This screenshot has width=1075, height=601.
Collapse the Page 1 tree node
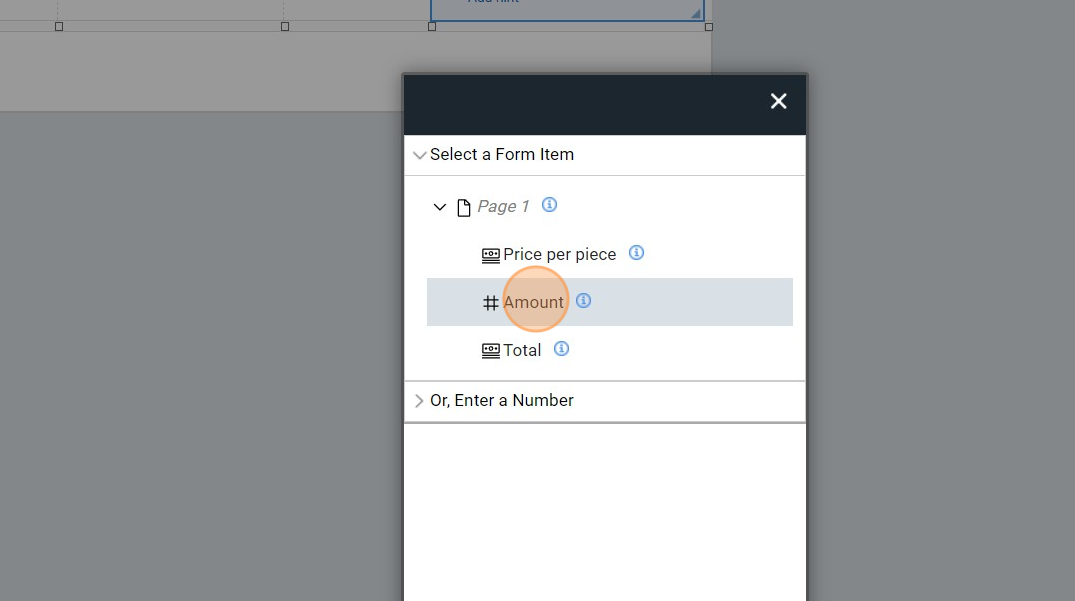[439, 207]
